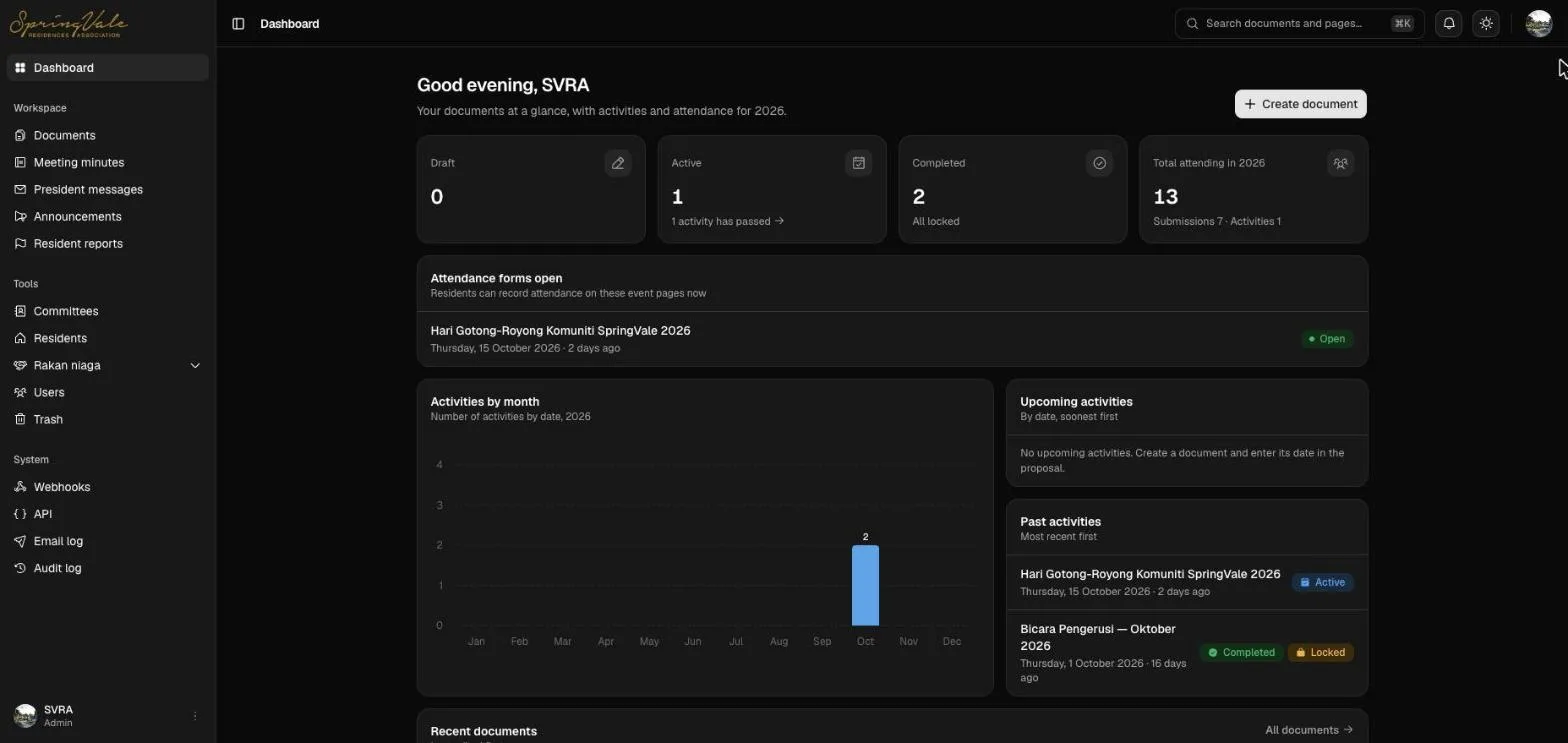Click the Committees sidebar icon
Viewport: 1568px width, 743px height.
(20, 311)
